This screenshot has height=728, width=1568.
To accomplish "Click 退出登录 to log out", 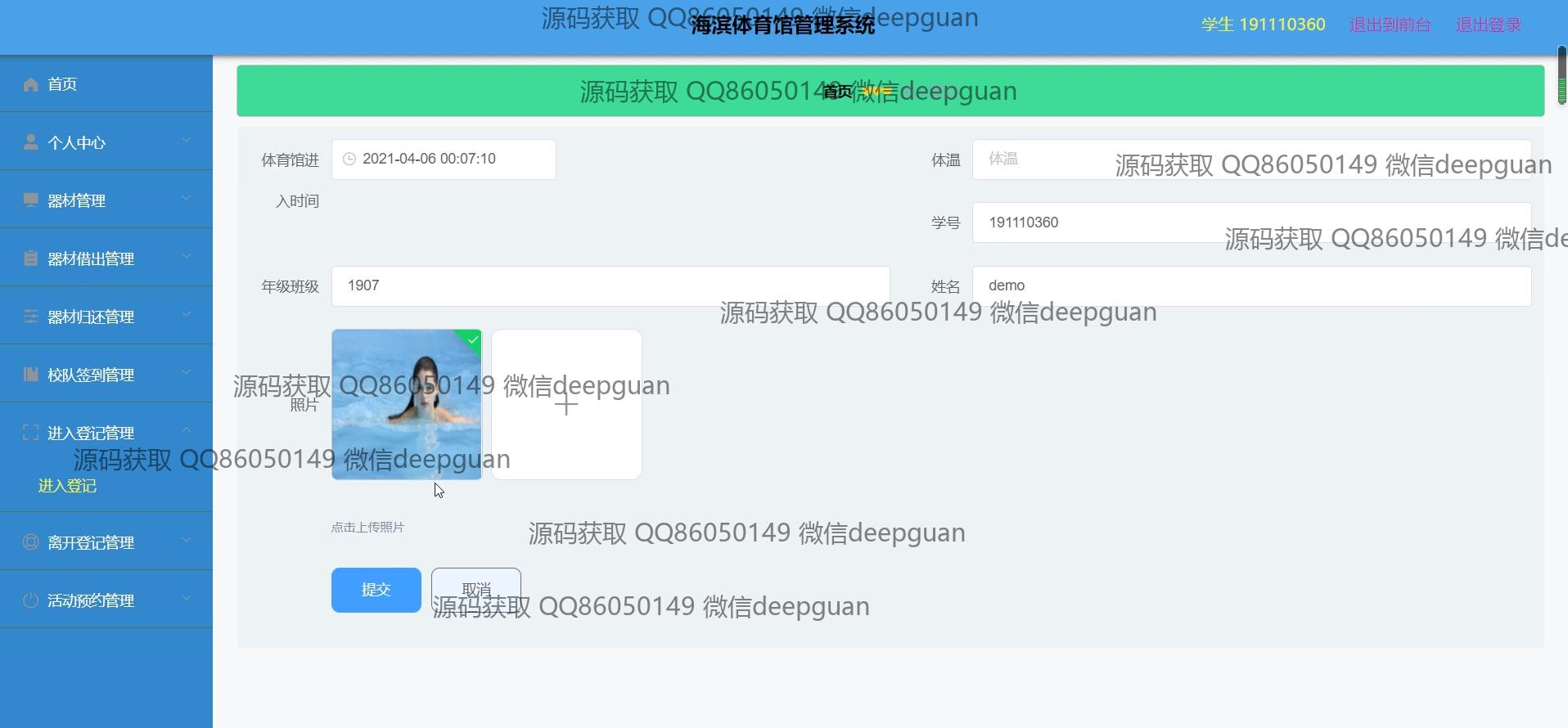I will [1489, 25].
